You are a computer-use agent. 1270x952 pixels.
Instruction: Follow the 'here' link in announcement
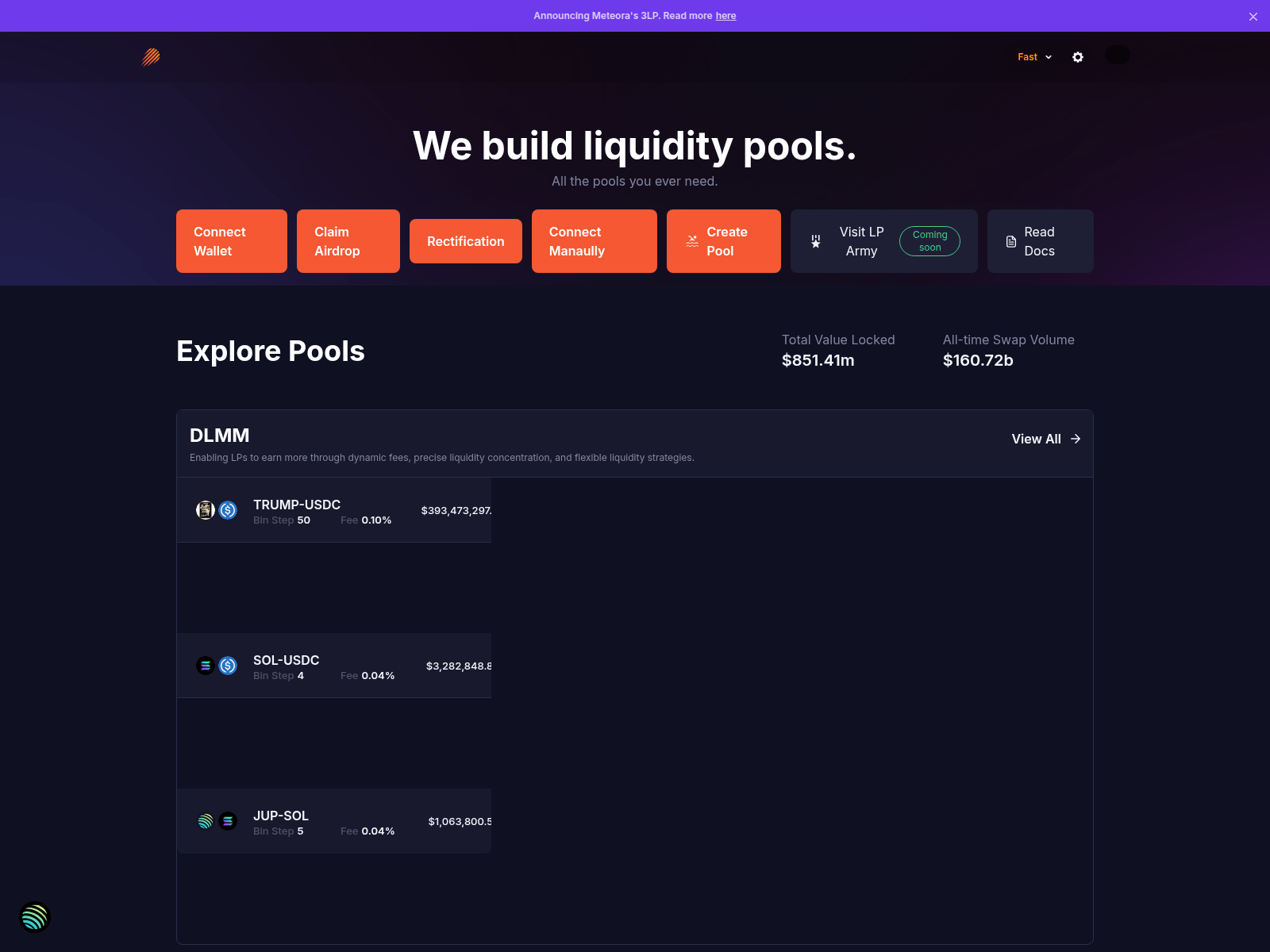[725, 16]
